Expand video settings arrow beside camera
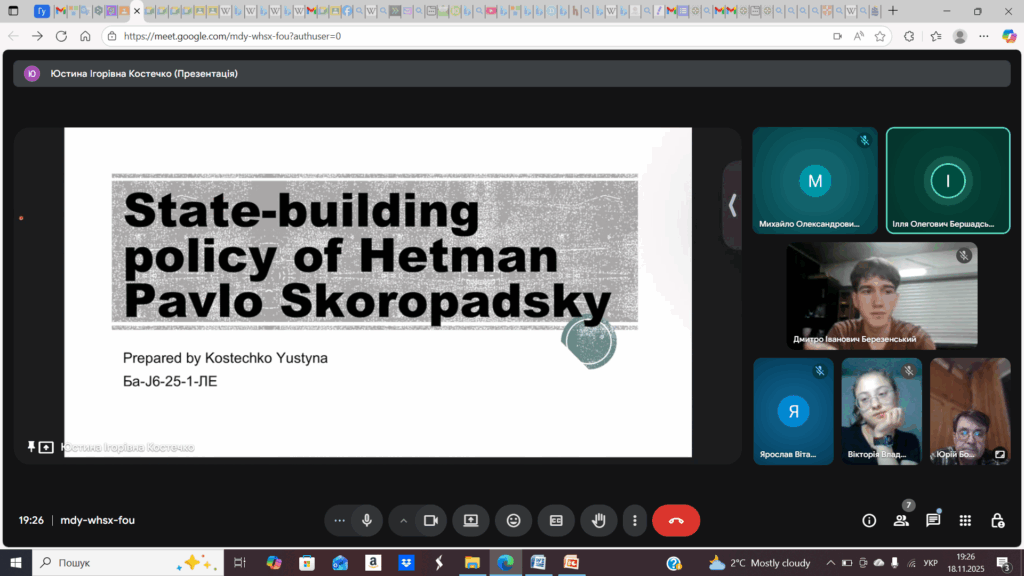The width and height of the screenshot is (1024, 576). (x=404, y=520)
